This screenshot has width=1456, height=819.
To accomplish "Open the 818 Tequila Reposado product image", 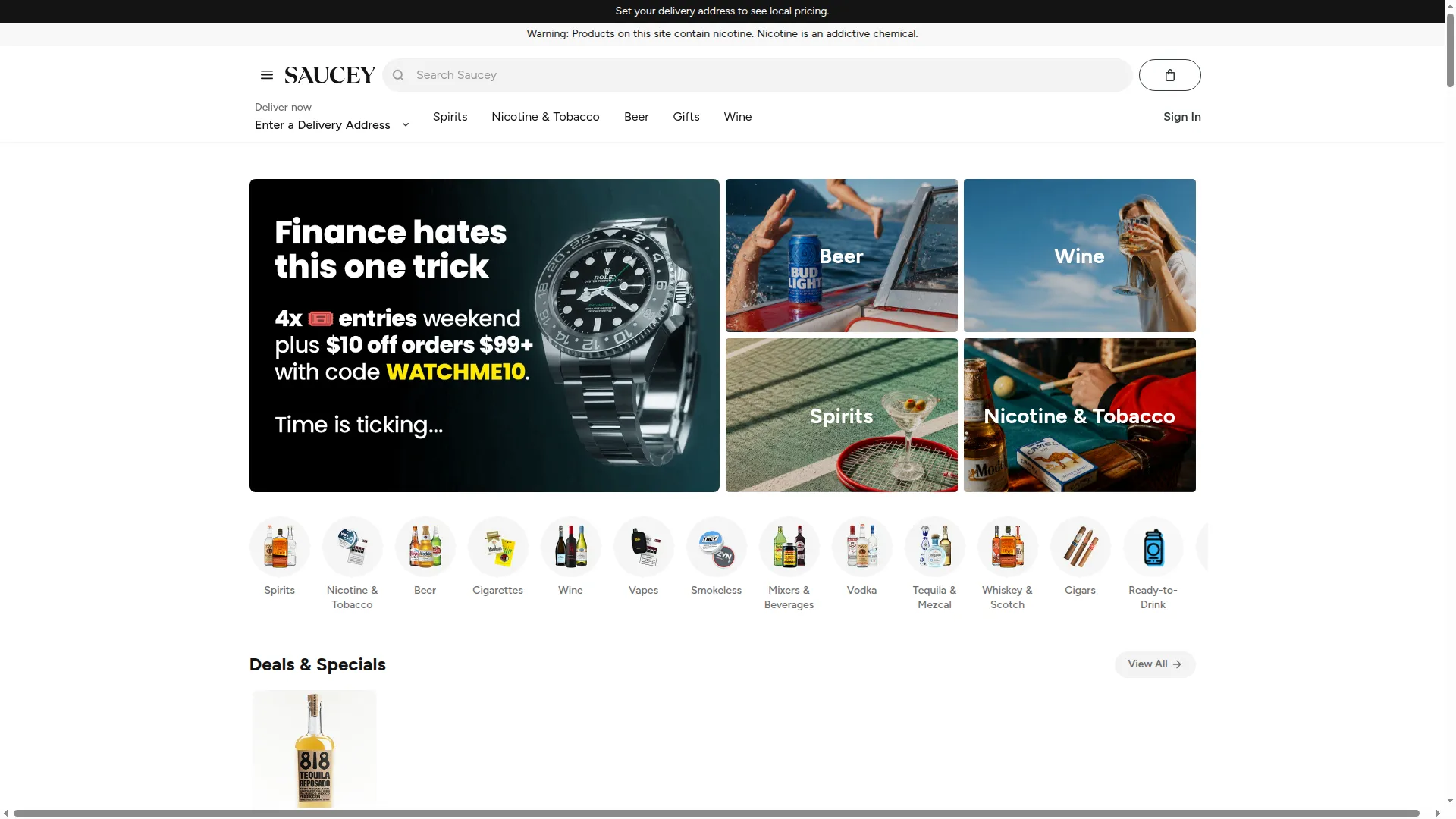I will (x=315, y=749).
